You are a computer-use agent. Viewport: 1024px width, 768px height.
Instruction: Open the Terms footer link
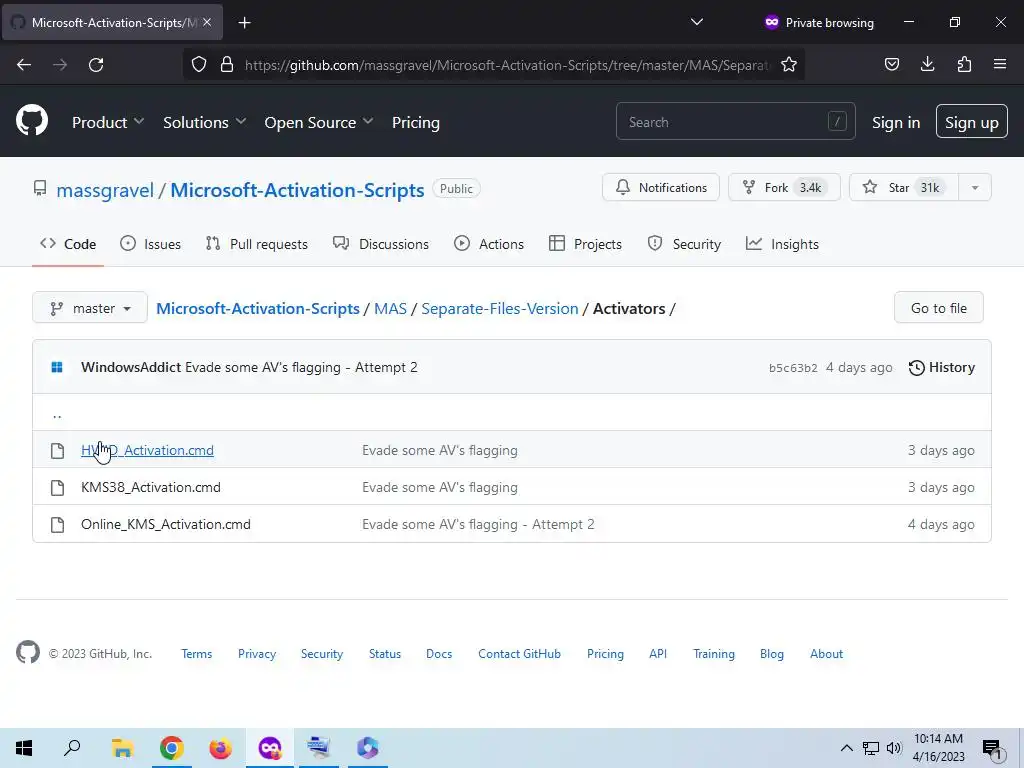(x=197, y=654)
